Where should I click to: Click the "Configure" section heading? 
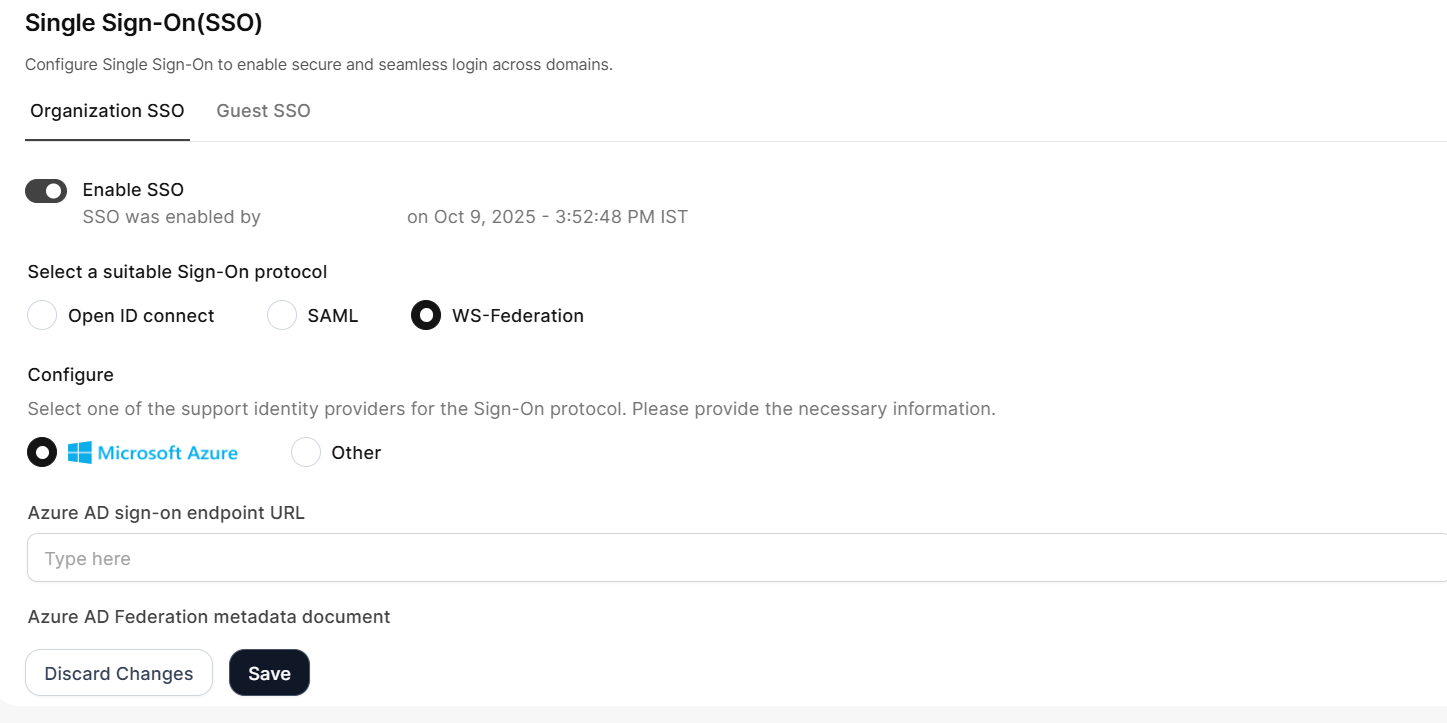[x=71, y=375]
